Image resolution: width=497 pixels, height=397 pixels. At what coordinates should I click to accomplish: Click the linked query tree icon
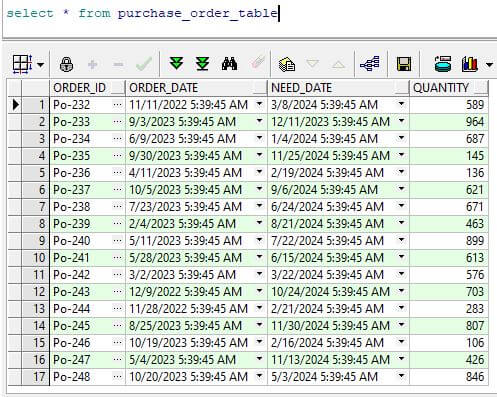point(370,64)
